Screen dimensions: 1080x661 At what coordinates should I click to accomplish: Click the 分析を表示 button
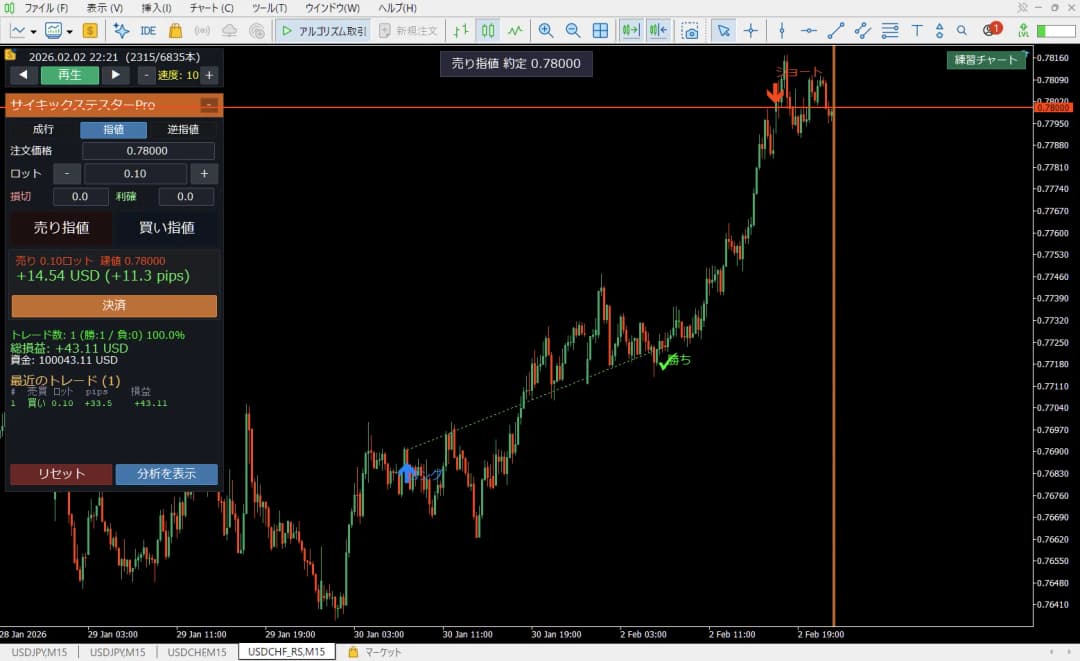(x=166, y=474)
